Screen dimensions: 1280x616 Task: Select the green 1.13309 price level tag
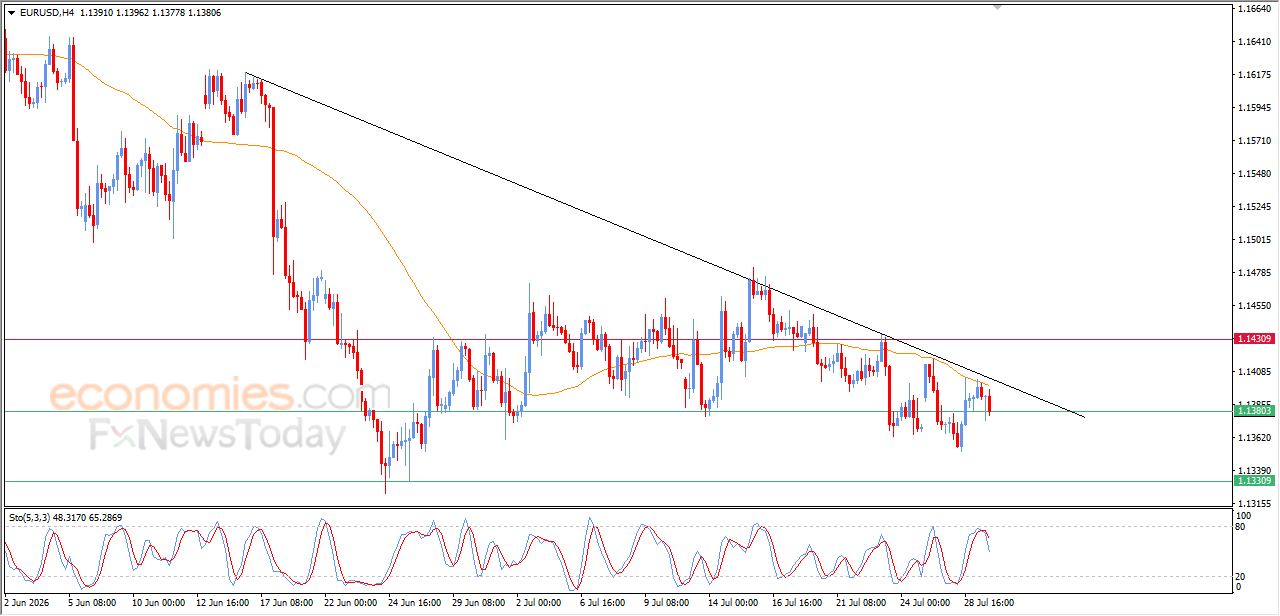click(x=1253, y=481)
